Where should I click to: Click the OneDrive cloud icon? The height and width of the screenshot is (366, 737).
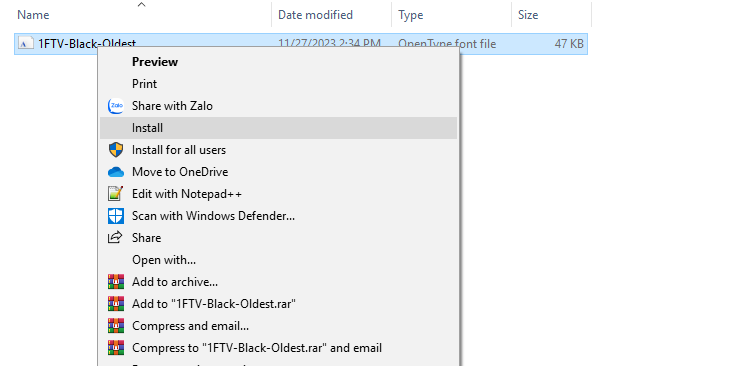116,172
